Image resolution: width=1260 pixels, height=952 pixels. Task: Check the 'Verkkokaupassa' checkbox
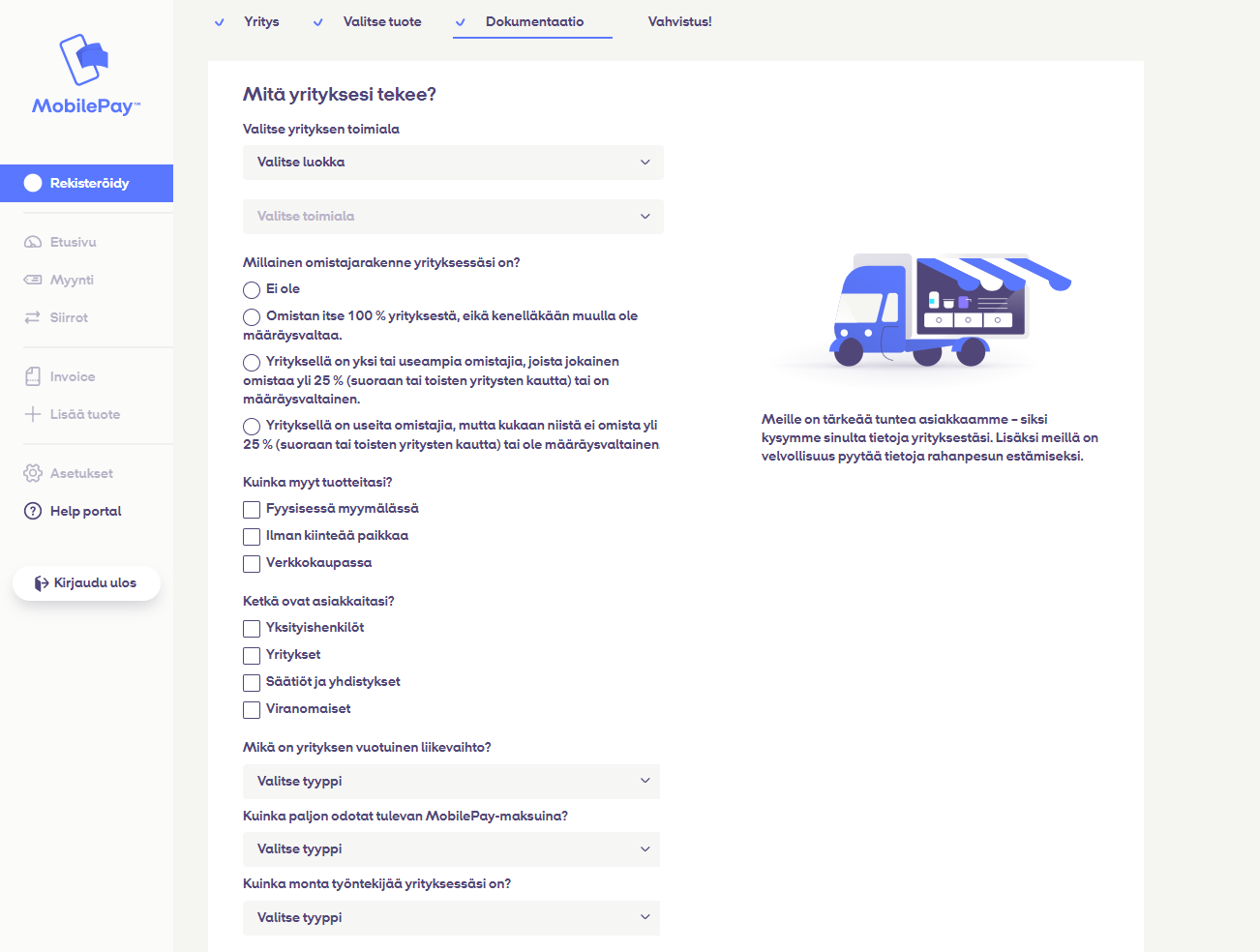click(x=252, y=563)
